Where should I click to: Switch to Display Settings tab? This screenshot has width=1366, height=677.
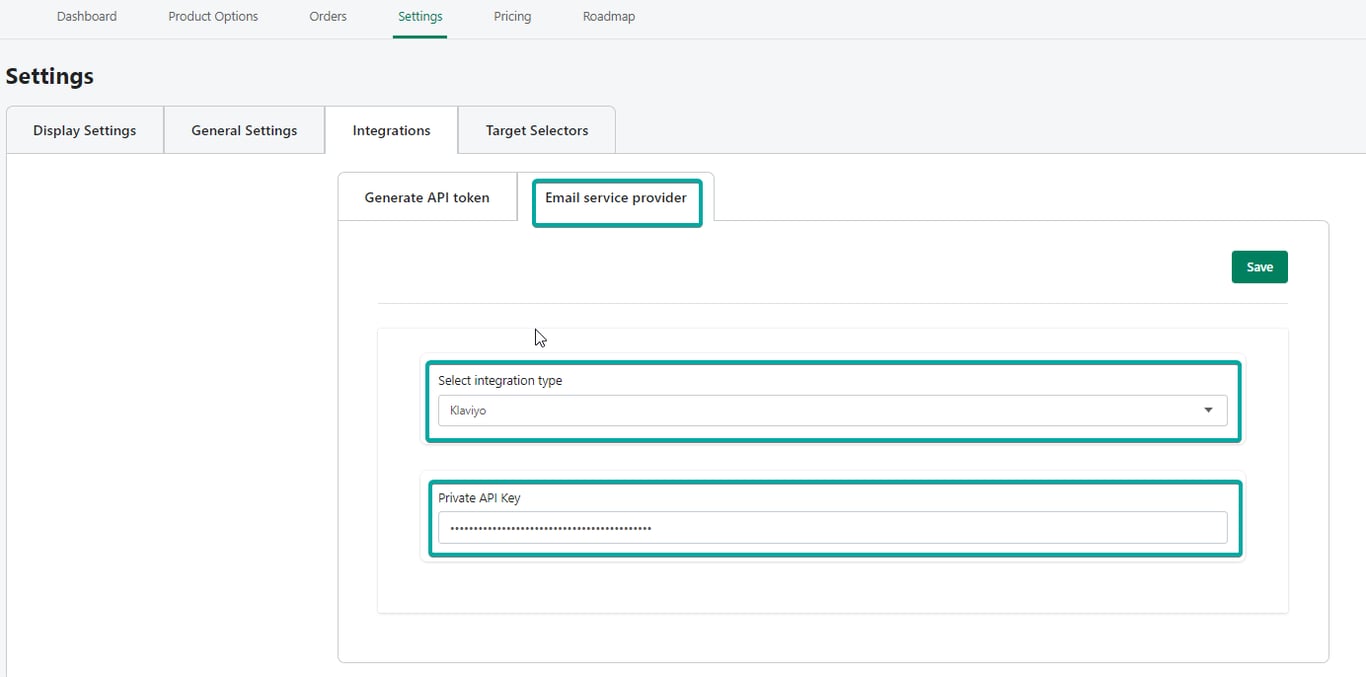[x=85, y=131]
